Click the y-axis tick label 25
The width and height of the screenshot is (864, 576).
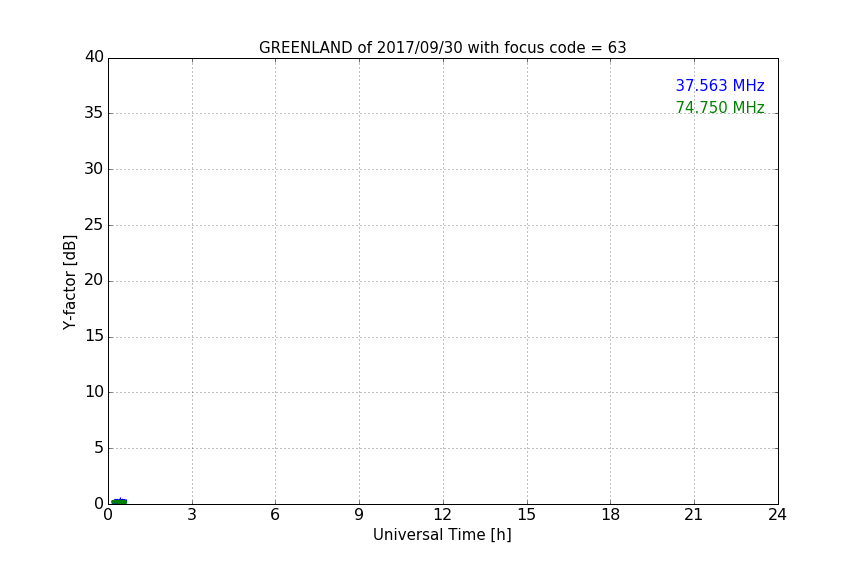point(94,224)
